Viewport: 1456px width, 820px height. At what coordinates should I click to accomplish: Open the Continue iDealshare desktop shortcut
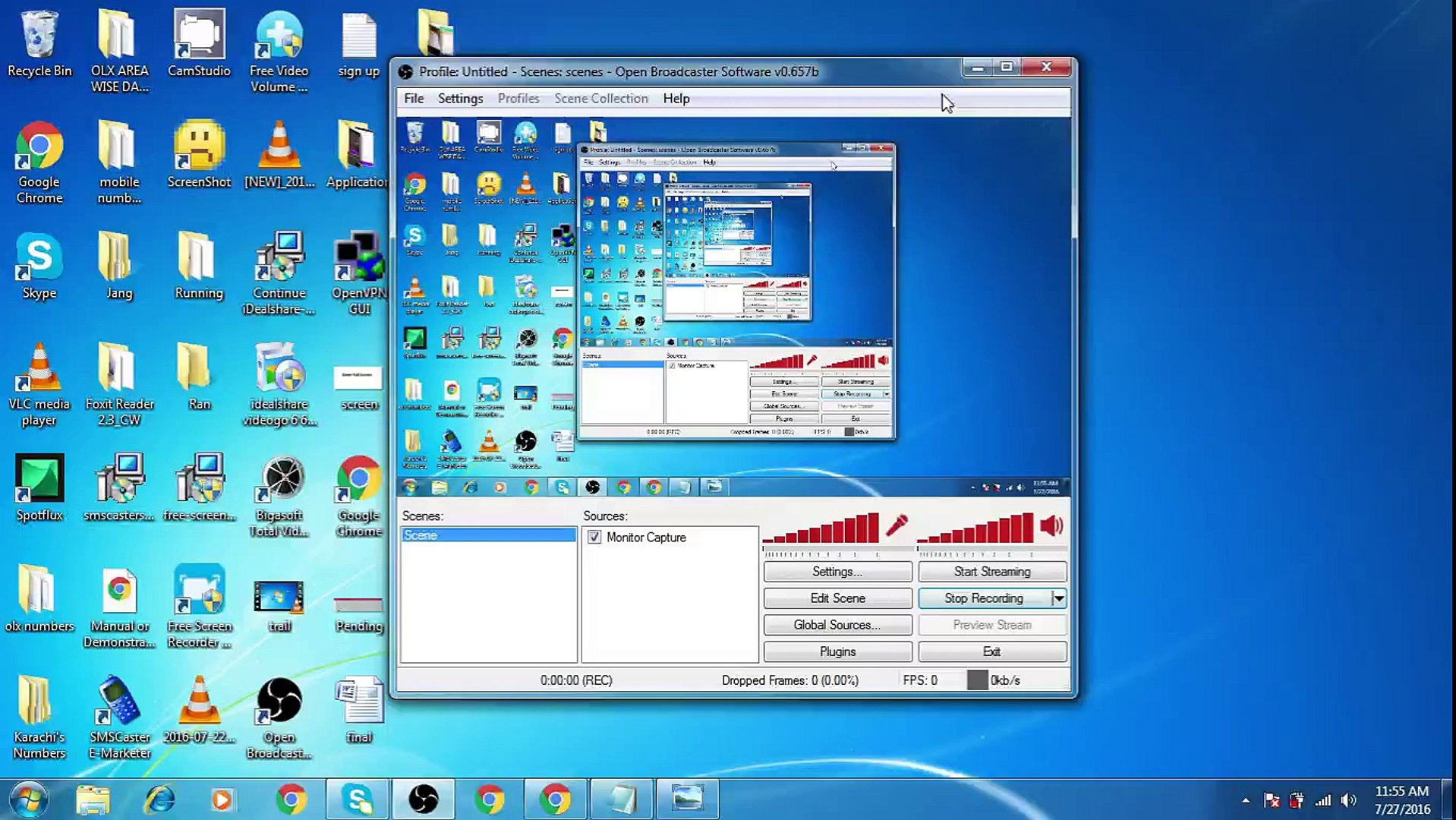click(279, 273)
